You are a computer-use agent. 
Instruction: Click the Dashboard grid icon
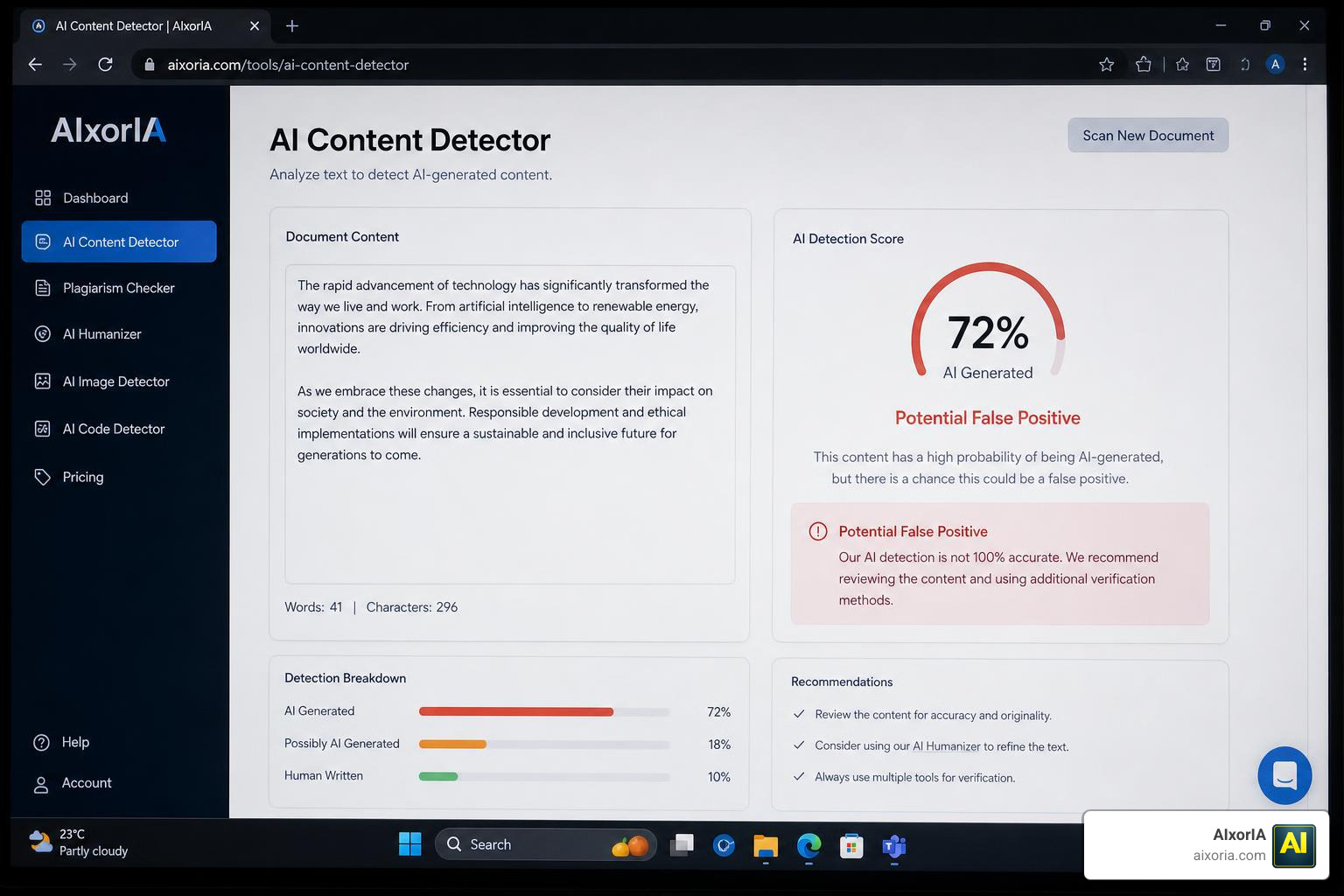pyautogui.click(x=42, y=198)
